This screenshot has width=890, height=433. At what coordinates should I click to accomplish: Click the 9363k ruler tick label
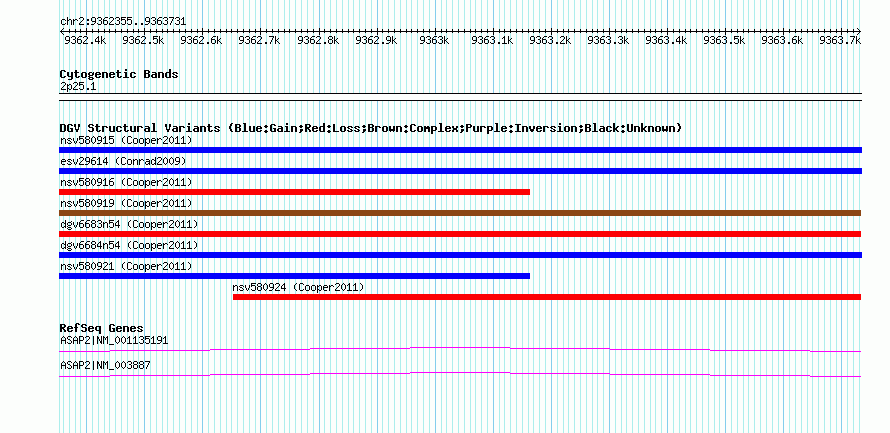pyautogui.click(x=434, y=40)
